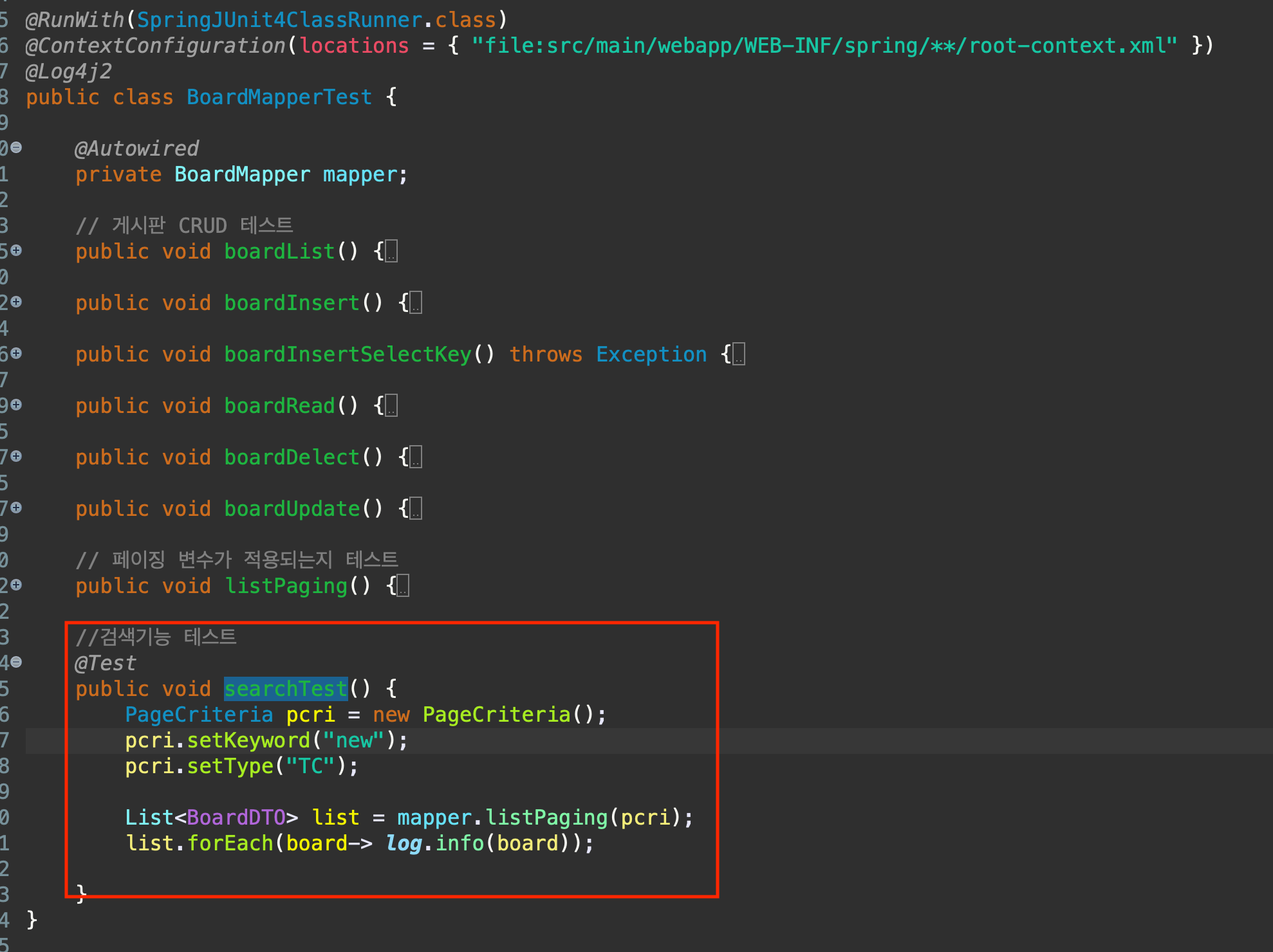This screenshot has height=952, width=1273.
Task: Place cursor in the "new" keyword string
Action: pos(354,740)
